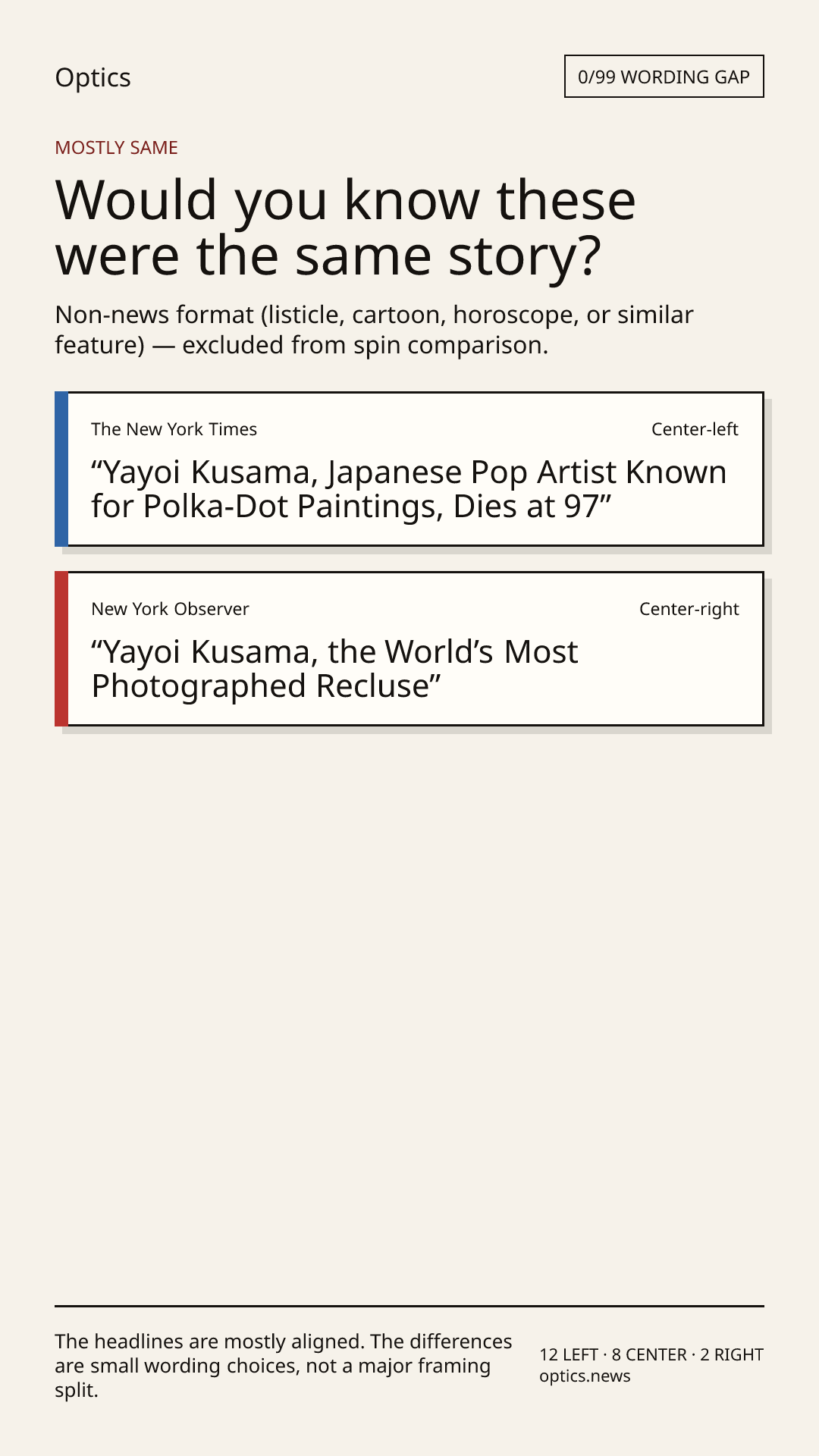
Task: Click the non-news format explanation text
Action: (x=374, y=330)
